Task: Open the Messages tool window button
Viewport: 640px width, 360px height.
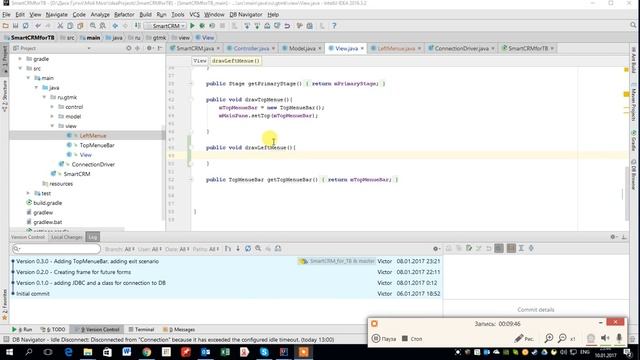Action: (179, 329)
